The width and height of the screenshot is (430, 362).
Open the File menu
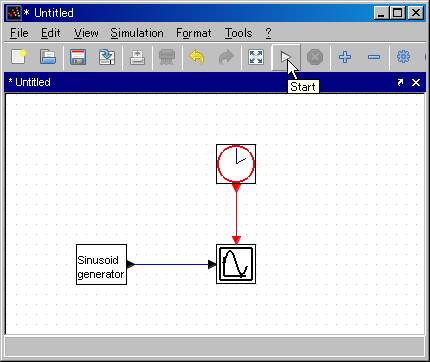(x=19, y=33)
